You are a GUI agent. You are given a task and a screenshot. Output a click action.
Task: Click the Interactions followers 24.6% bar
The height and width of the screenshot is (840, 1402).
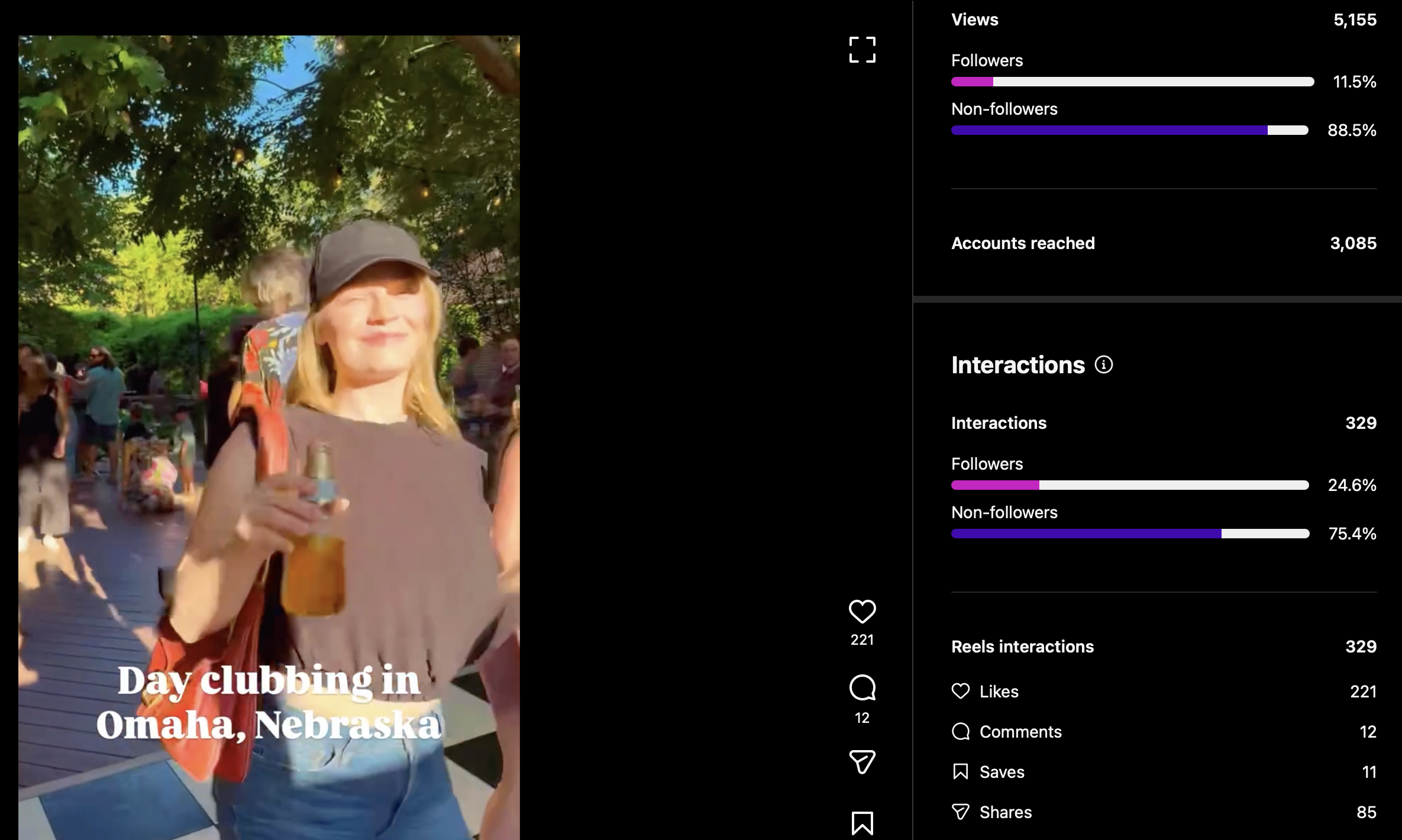[x=1129, y=485]
